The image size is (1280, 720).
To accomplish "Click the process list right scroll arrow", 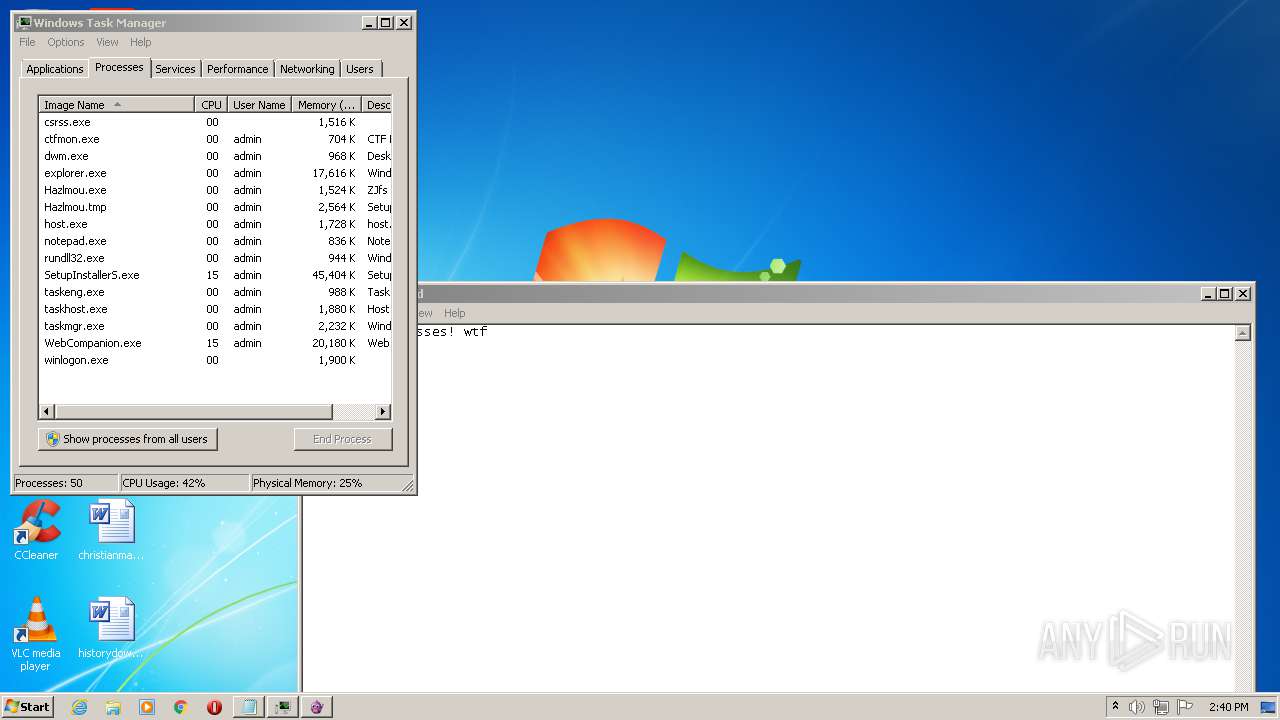I will (x=382, y=412).
